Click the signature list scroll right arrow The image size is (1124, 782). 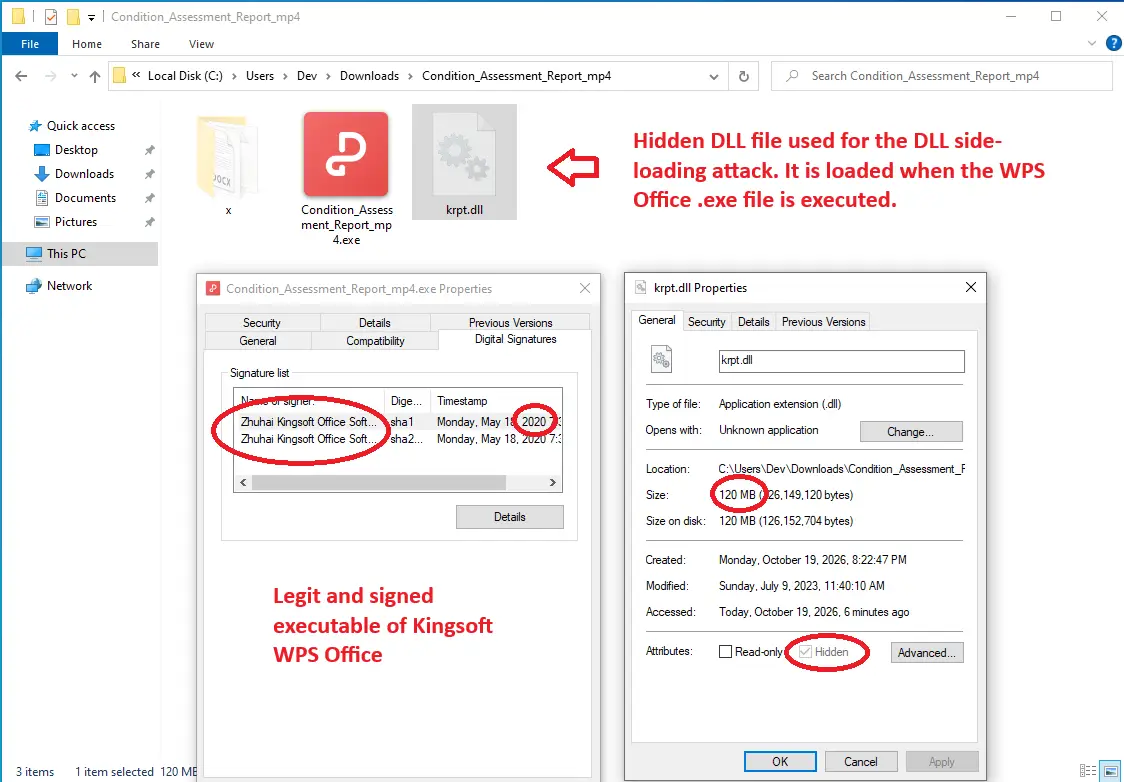tap(553, 482)
